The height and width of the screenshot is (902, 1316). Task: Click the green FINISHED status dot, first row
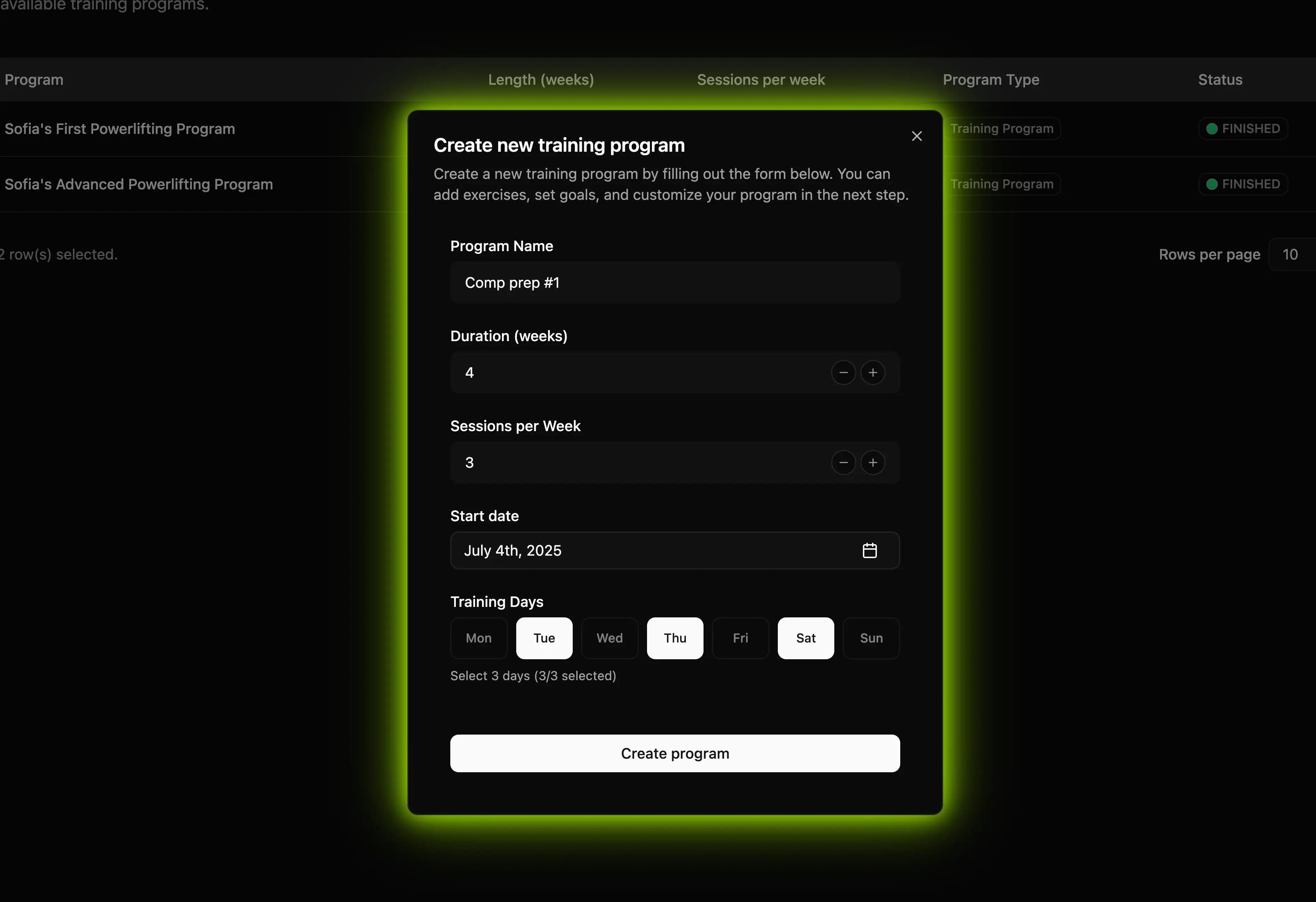[x=1212, y=129]
